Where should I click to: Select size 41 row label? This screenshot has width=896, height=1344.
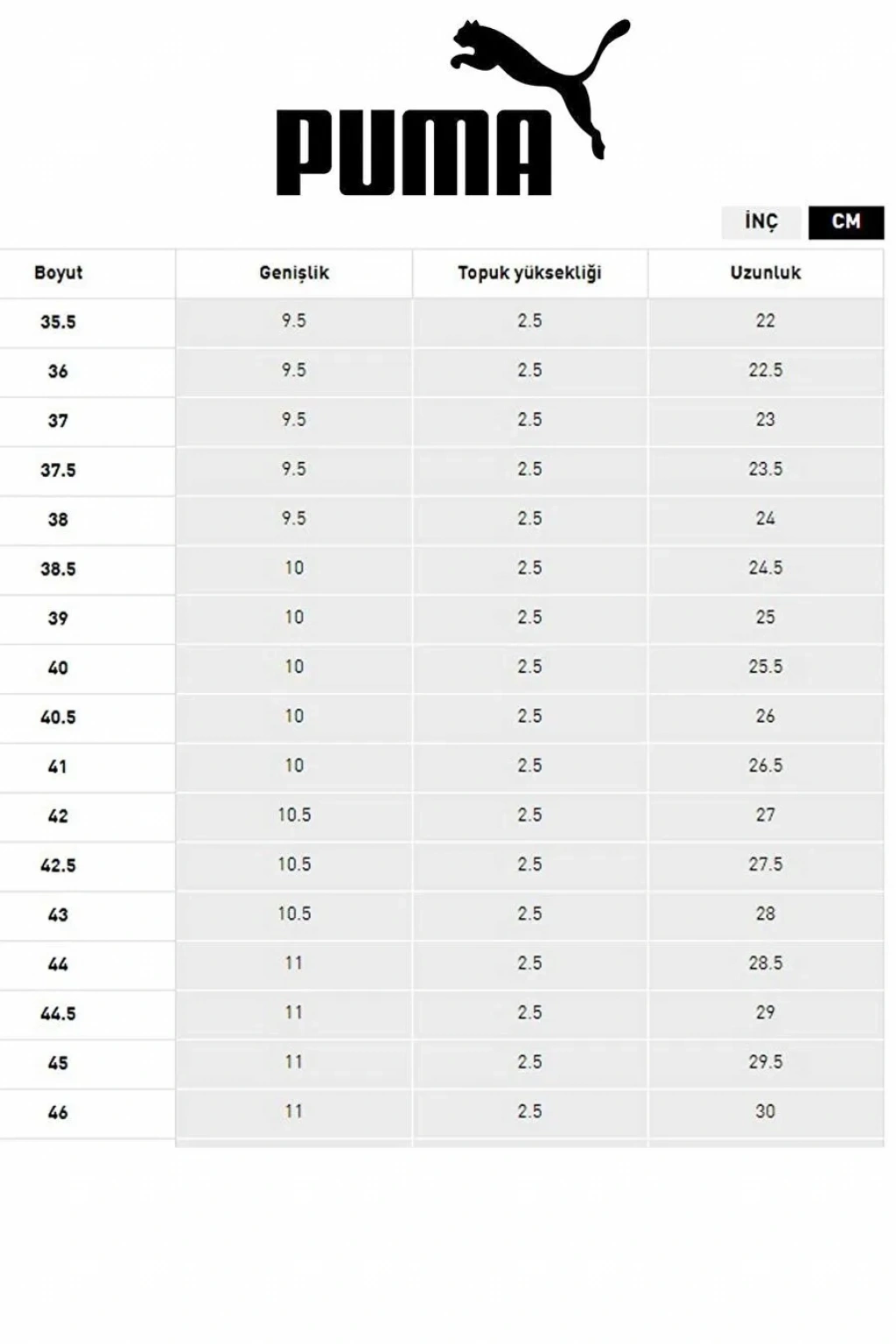point(59,767)
